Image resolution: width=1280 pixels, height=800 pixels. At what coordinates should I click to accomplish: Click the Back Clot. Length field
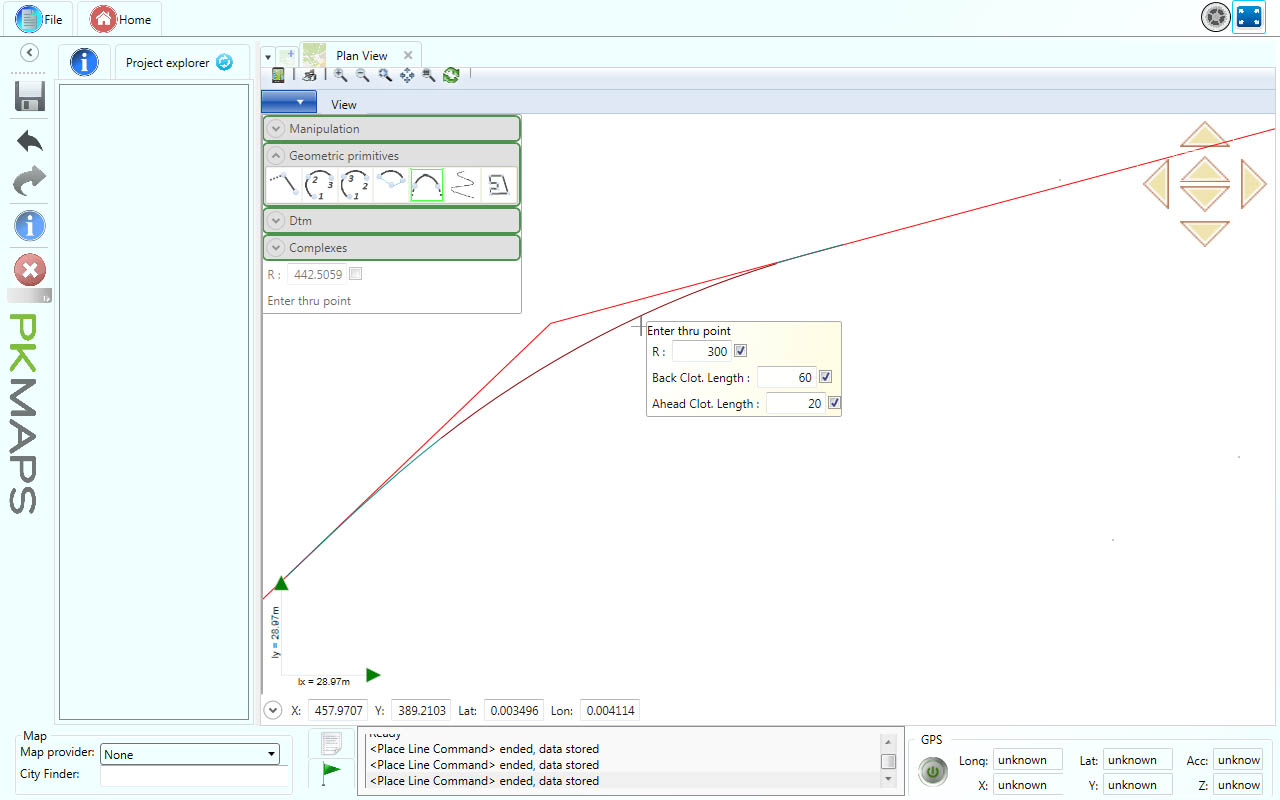point(786,377)
